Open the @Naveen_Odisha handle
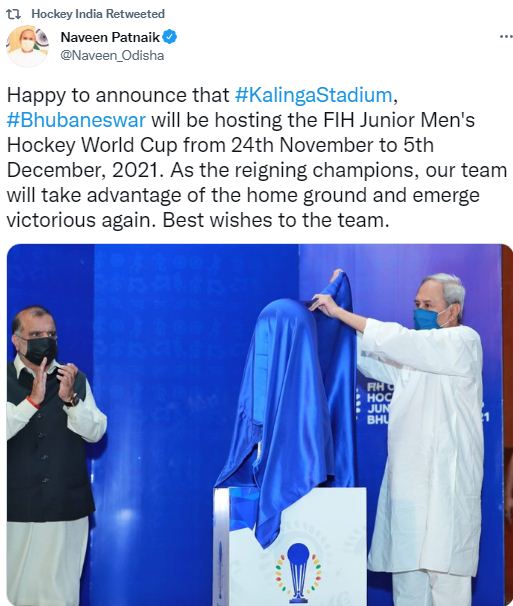 click(x=112, y=56)
